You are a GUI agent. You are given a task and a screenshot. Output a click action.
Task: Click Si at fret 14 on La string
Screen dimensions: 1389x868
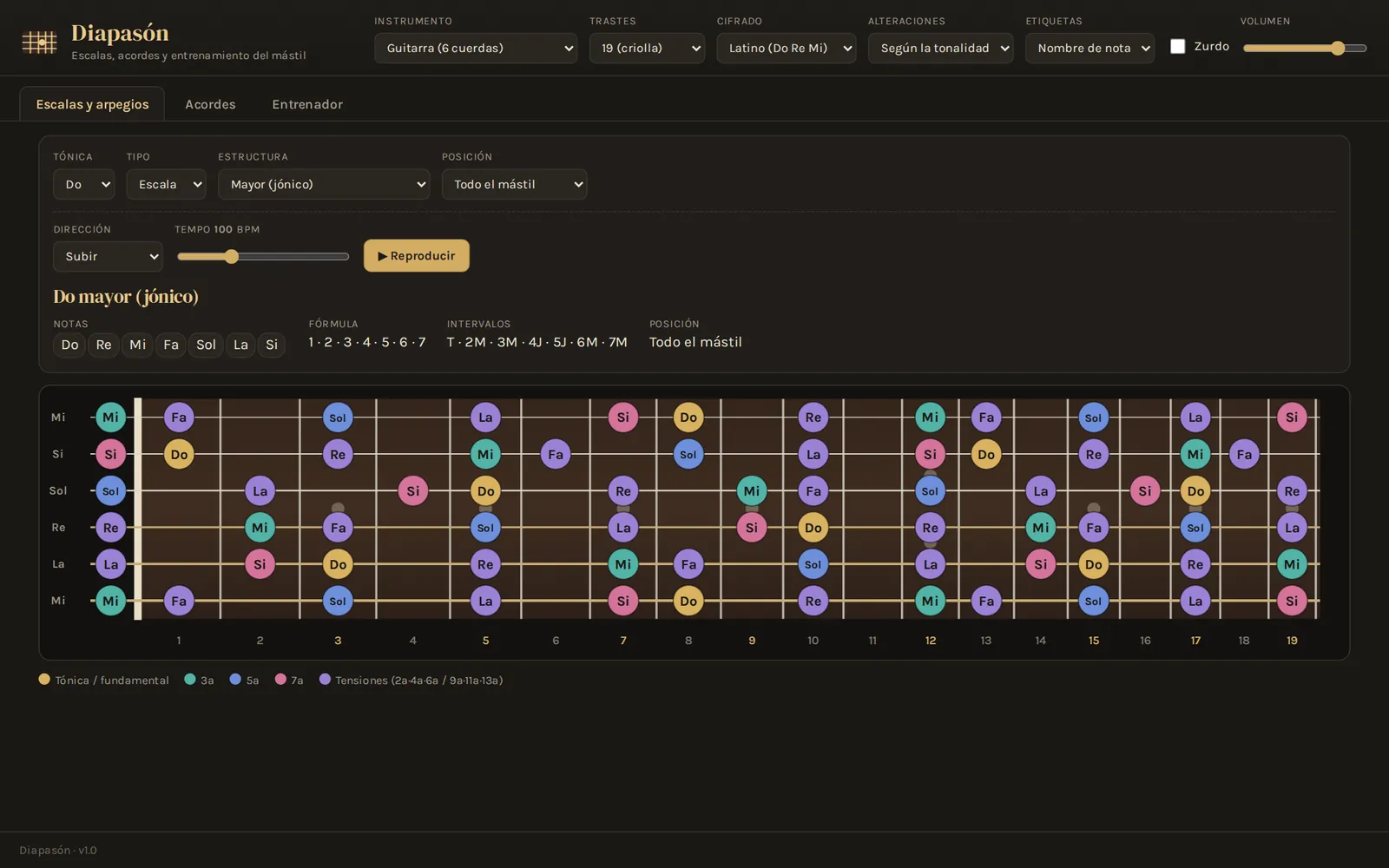click(x=1041, y=564)
